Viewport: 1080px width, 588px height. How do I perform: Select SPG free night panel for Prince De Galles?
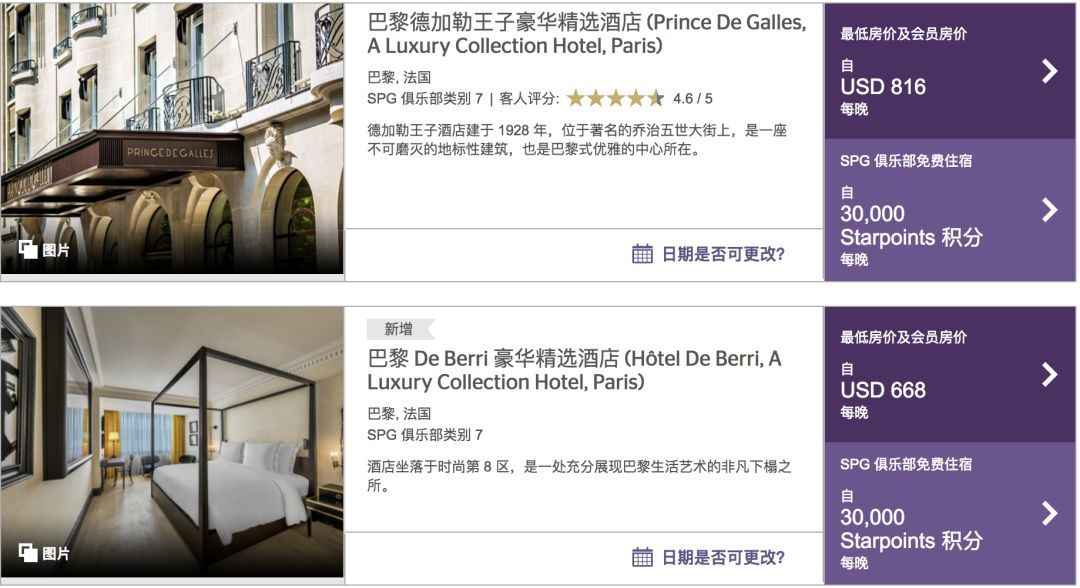tap(950, 211)
